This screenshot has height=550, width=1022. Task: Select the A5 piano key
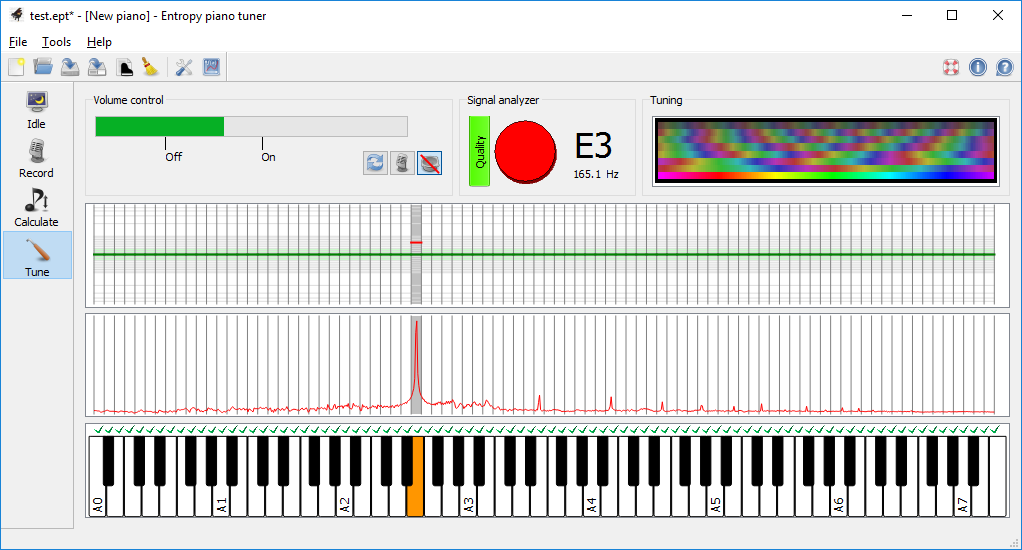tap(715, 502)
